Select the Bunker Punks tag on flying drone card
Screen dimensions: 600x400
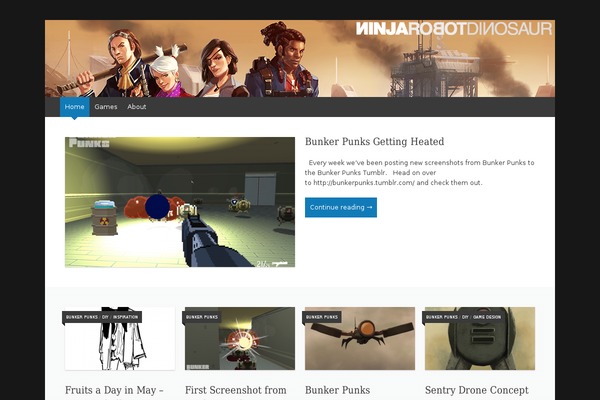pyautogui.click(x=322, y=317)
